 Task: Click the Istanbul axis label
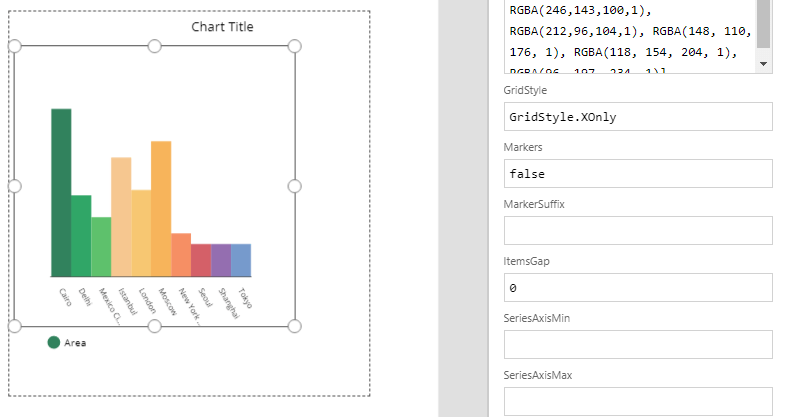(127, 301)
